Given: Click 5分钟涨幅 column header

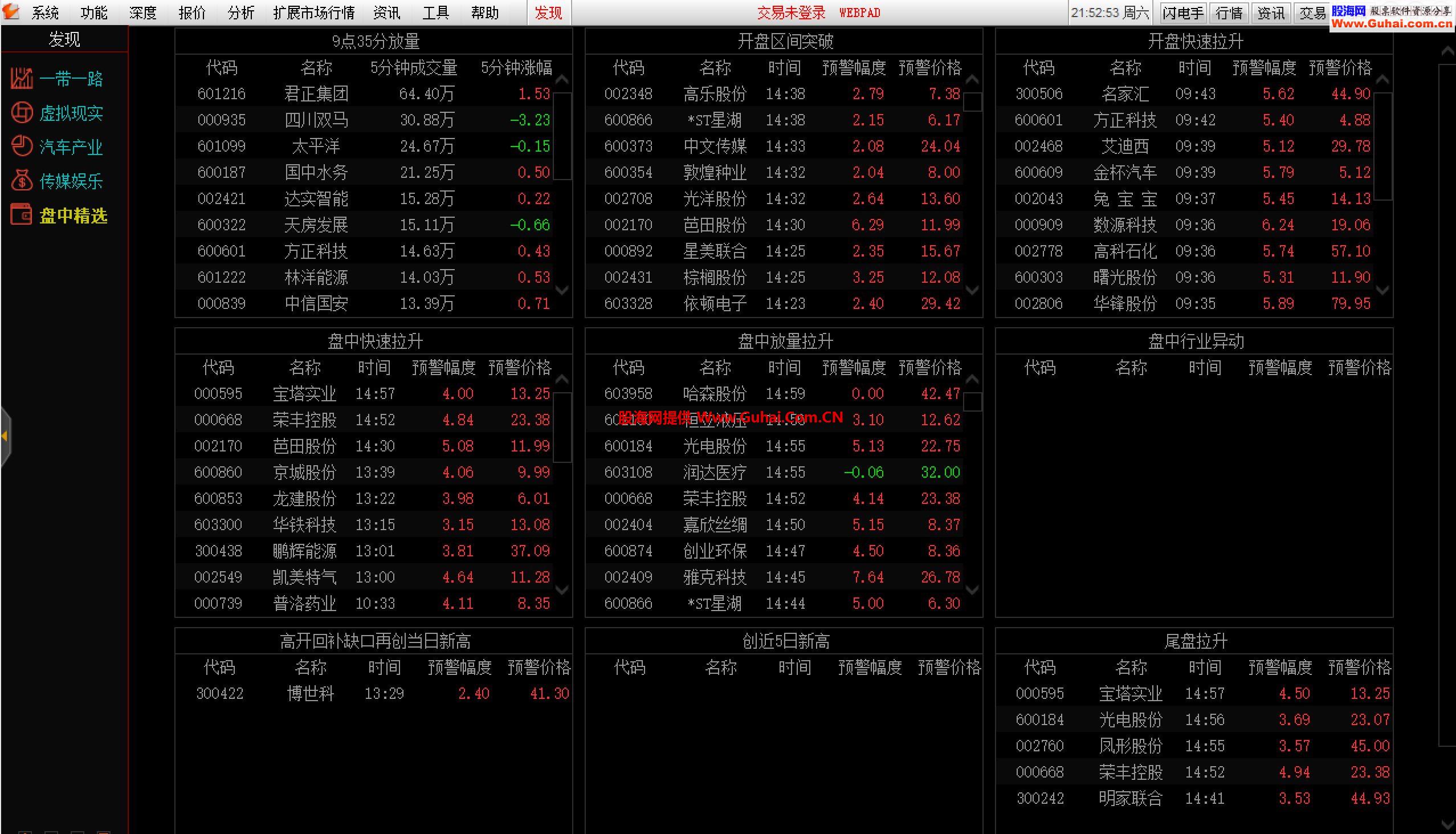Looking at the screenshot, I should pos(516,68).
